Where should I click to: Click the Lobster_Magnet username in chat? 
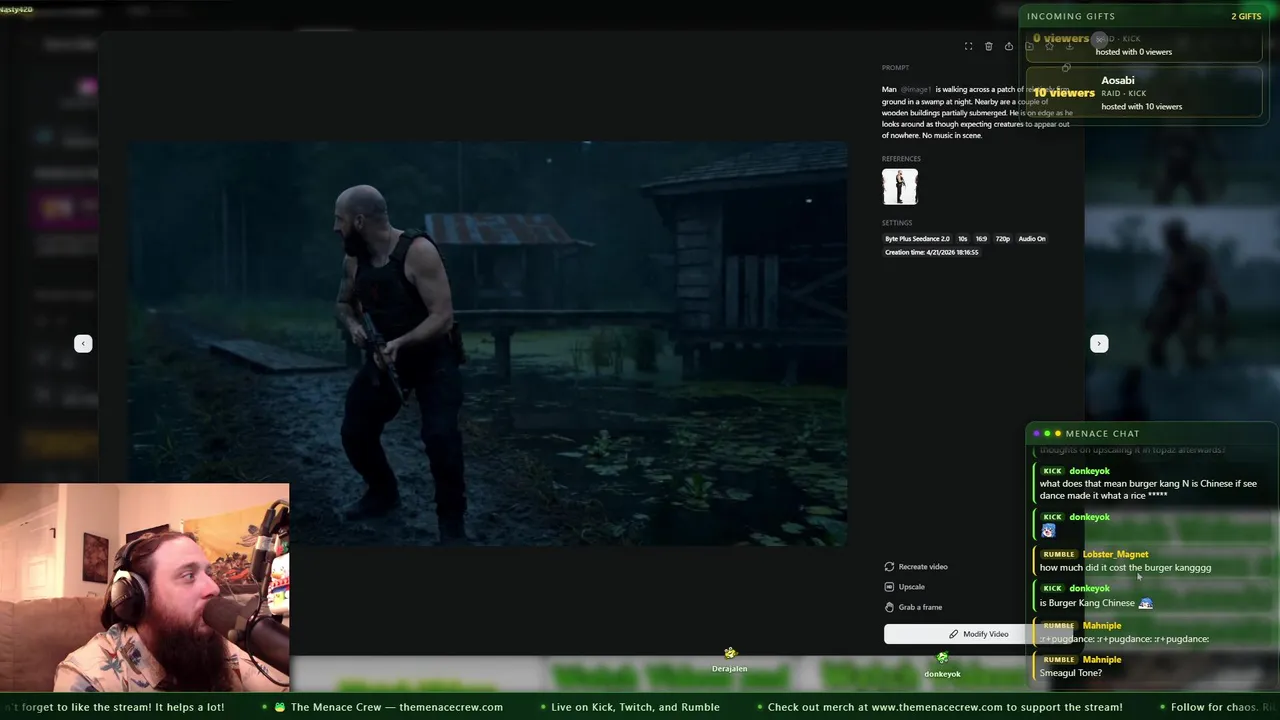(1115, 554)
